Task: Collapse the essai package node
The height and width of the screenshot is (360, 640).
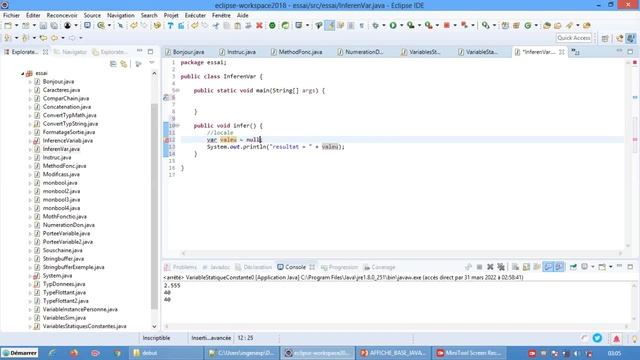Action: coord(22,73)
